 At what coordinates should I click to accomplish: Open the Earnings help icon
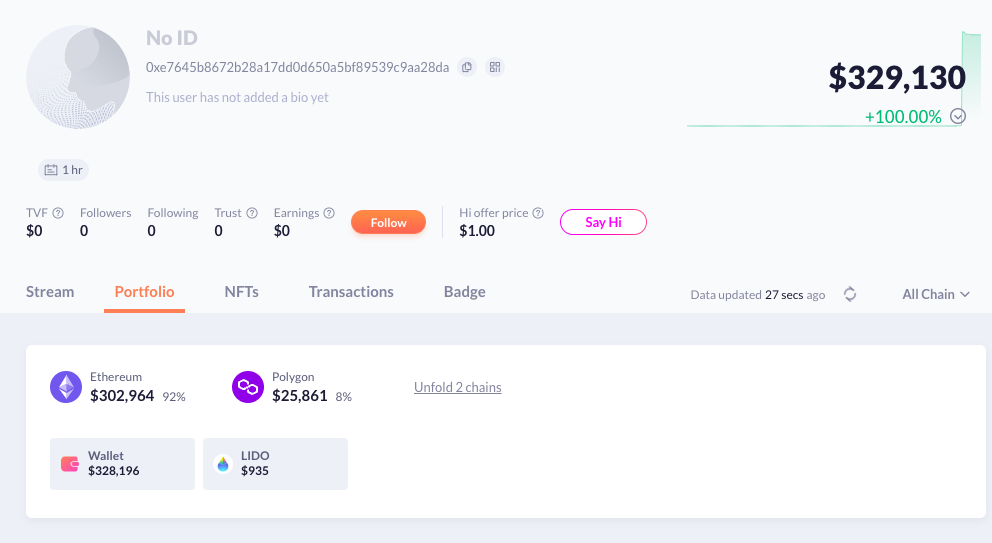(329, 213)
